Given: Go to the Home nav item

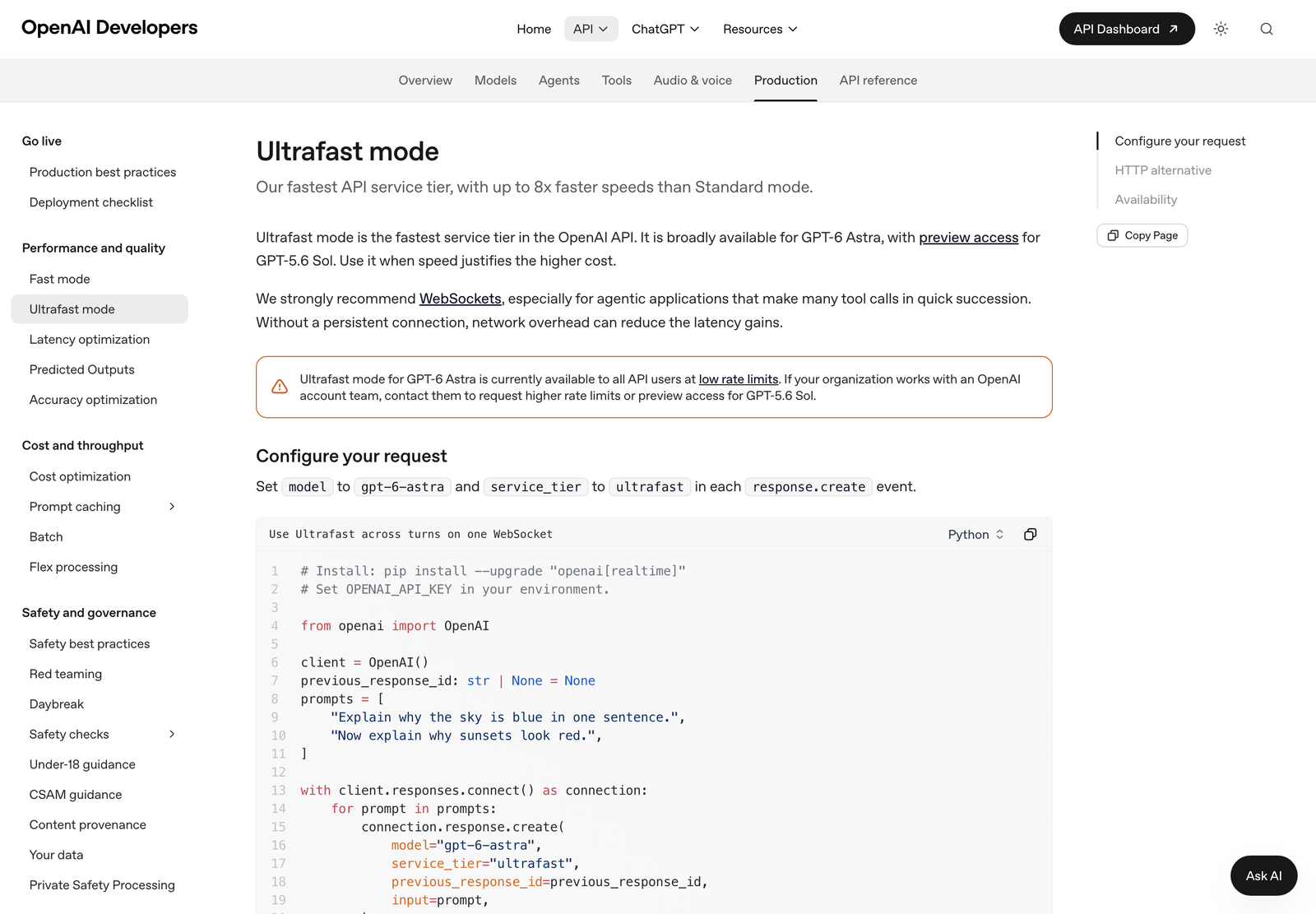Looking at the screenshot, I should 534,29.
